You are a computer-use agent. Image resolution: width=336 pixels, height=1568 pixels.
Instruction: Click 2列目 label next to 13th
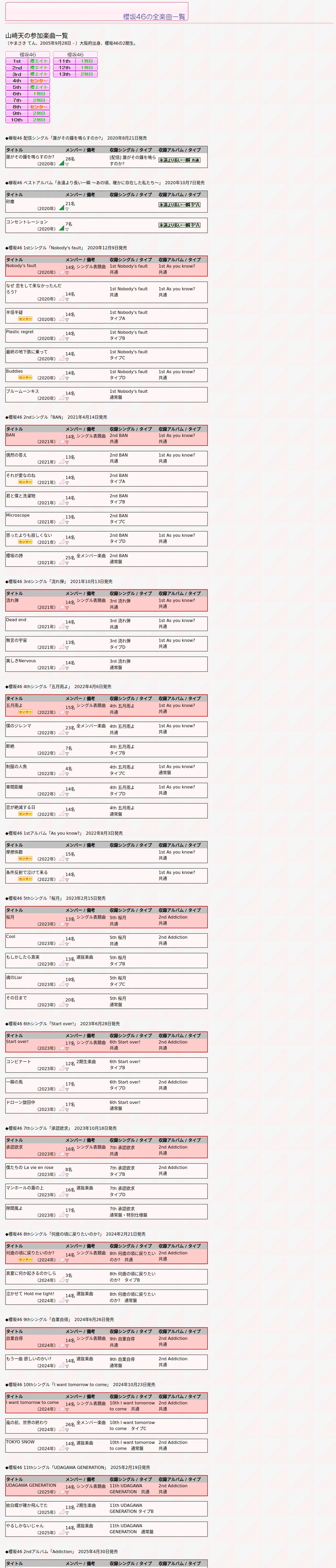coord(87,74)
